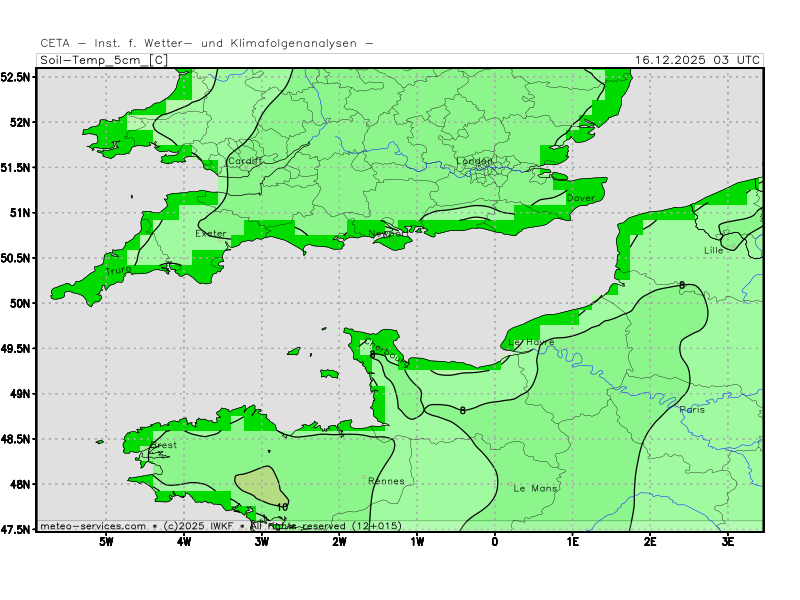This screenshot has height=600, width=800.
Task: Select the Le Havre label
Action: (531, 342)
